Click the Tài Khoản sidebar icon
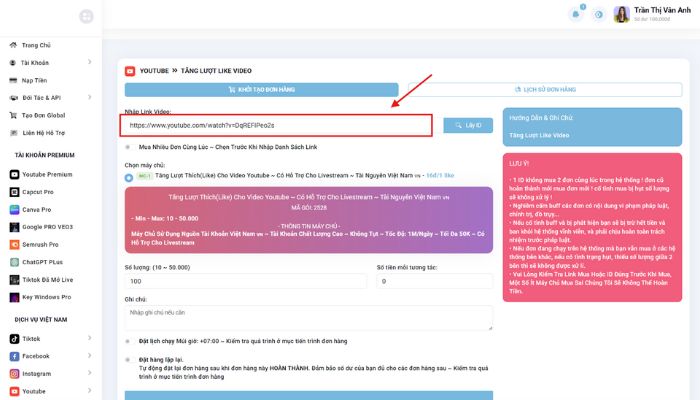 (13, 63)
